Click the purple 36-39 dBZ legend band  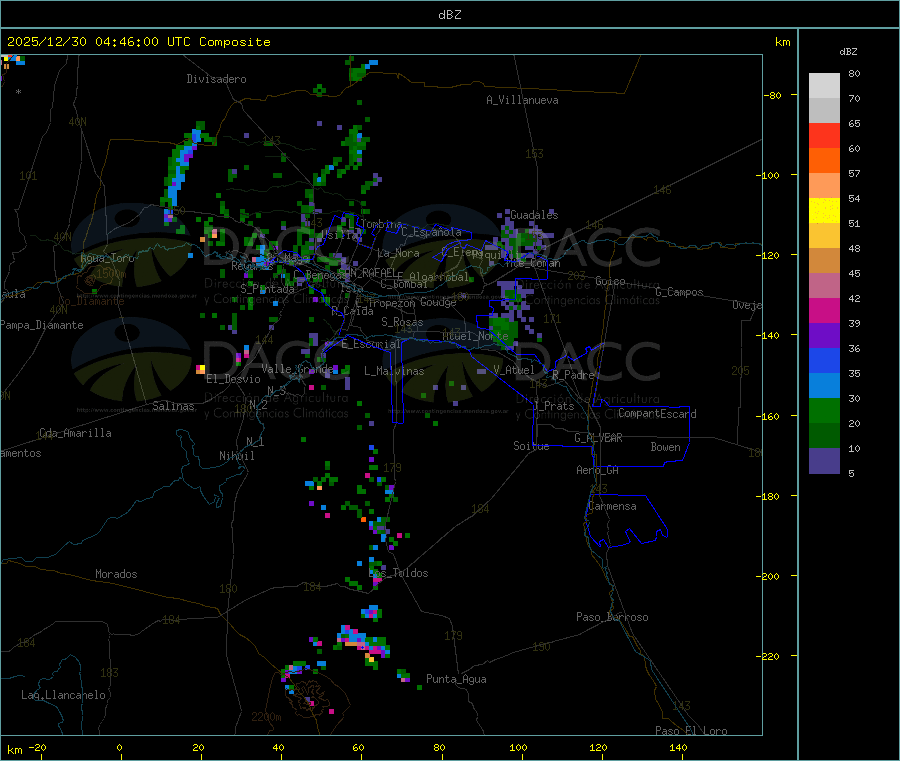click(x=824, y=336)
